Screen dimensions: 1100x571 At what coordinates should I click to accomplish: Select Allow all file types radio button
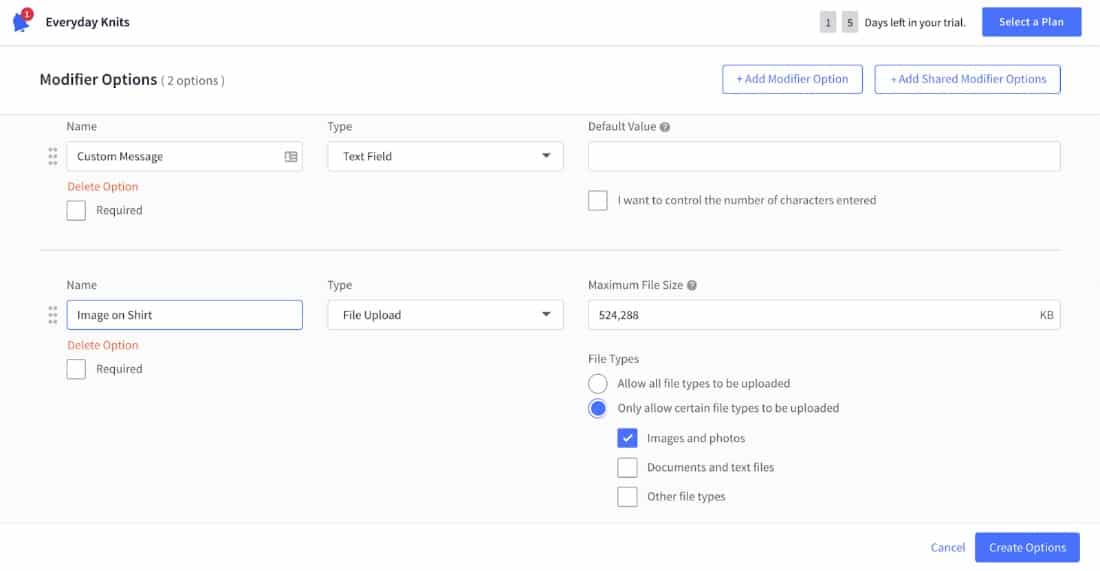pos(598,384)
